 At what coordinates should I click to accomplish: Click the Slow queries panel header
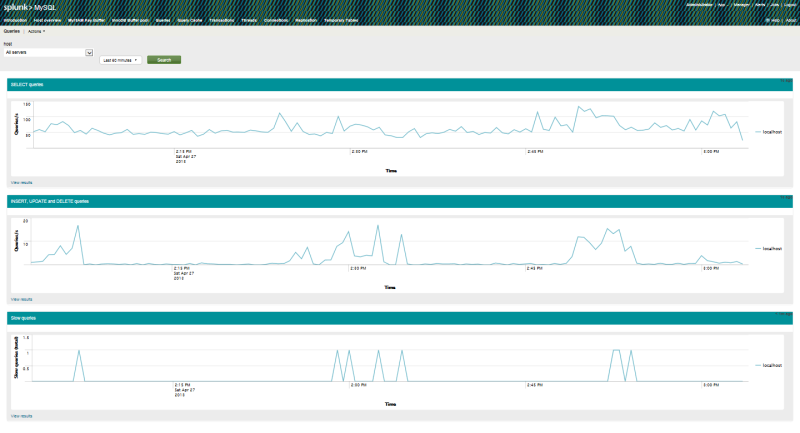click(x=399, y=318)
